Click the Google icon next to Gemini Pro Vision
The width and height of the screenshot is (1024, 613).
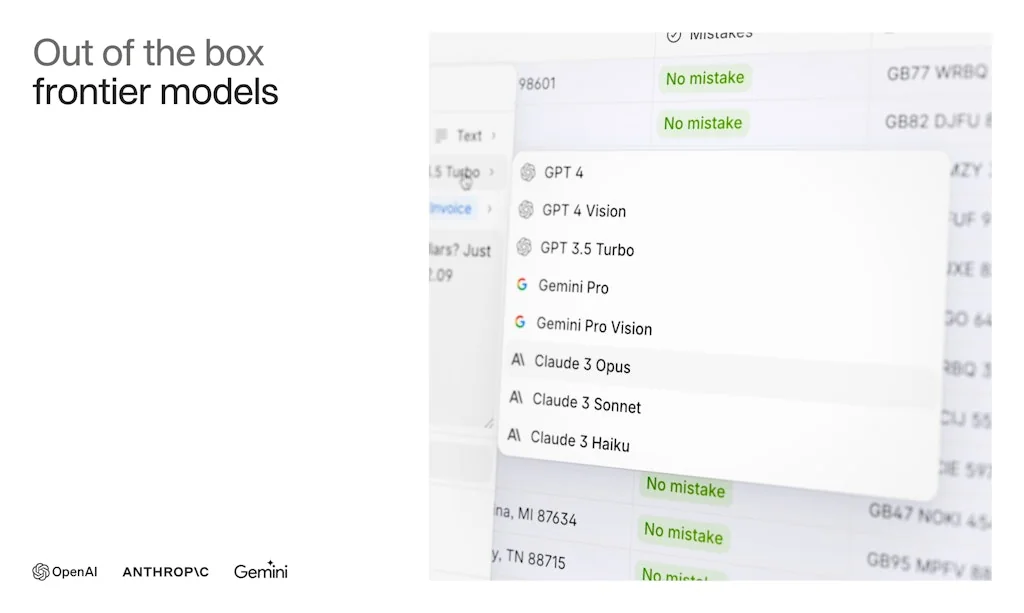coord(521,322)
